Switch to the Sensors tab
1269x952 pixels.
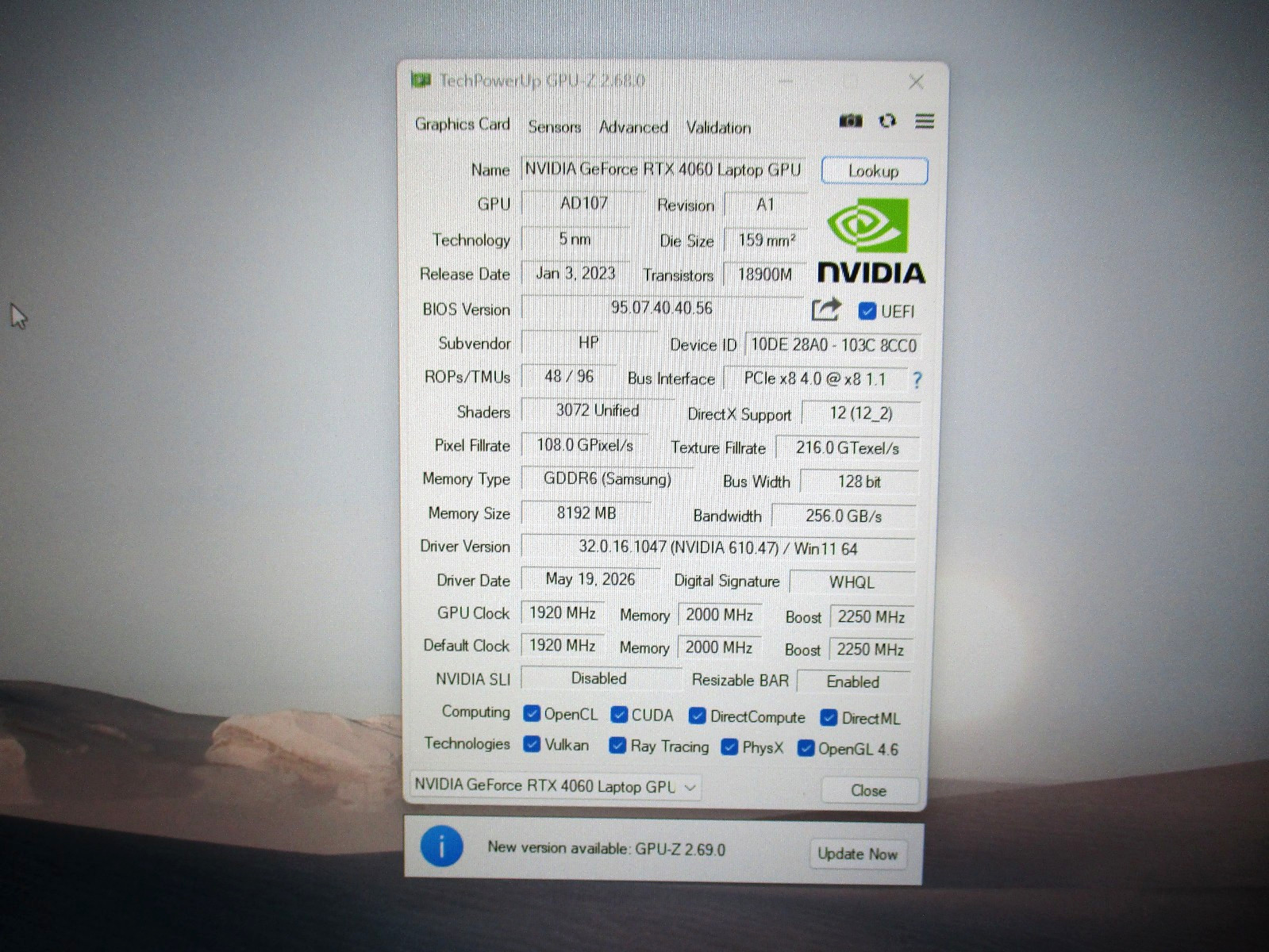point(554,126)
